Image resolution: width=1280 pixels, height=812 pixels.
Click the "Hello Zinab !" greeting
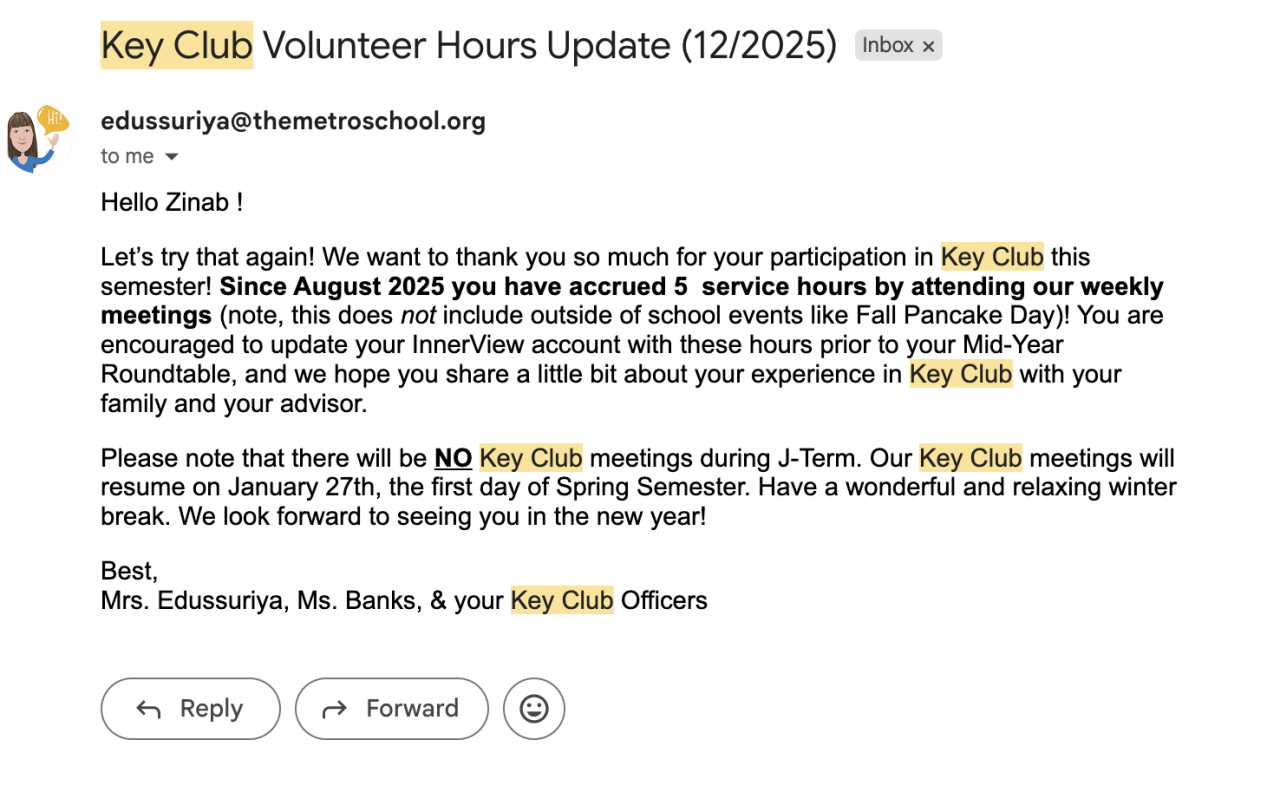pos(172,202)
